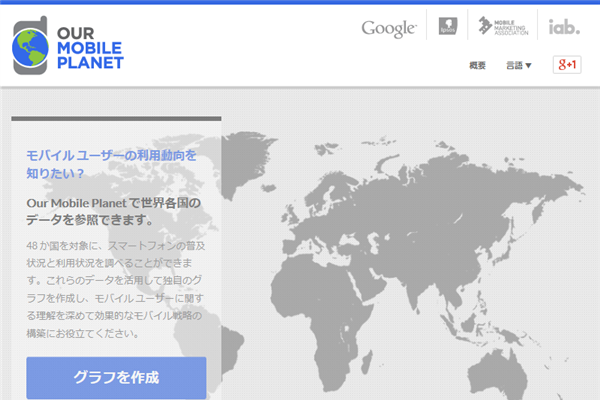Click the OUR MOBILE PLANET title text
600x400 pixels.
click(x=90, y=48)
